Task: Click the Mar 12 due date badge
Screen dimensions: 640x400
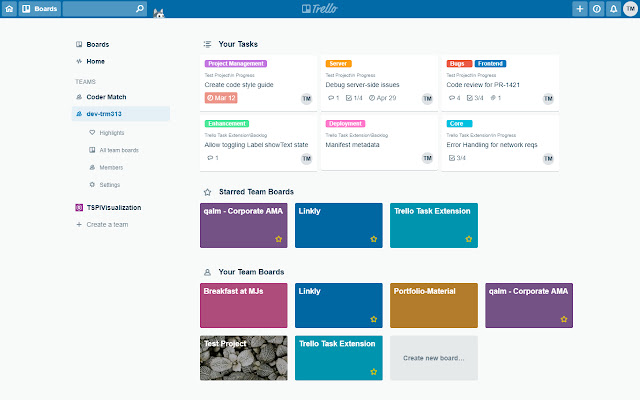Action: [221, 98]
